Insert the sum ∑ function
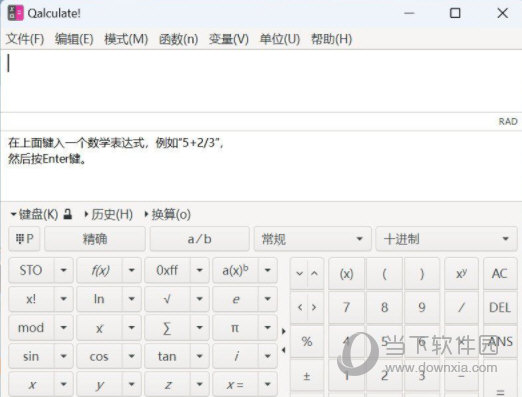 click(x=167, y=328)
